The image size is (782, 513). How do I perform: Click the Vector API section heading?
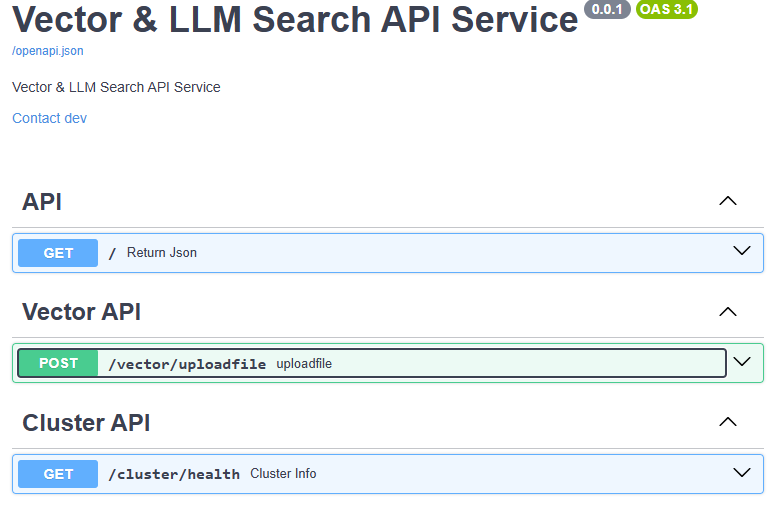point(81,312)
